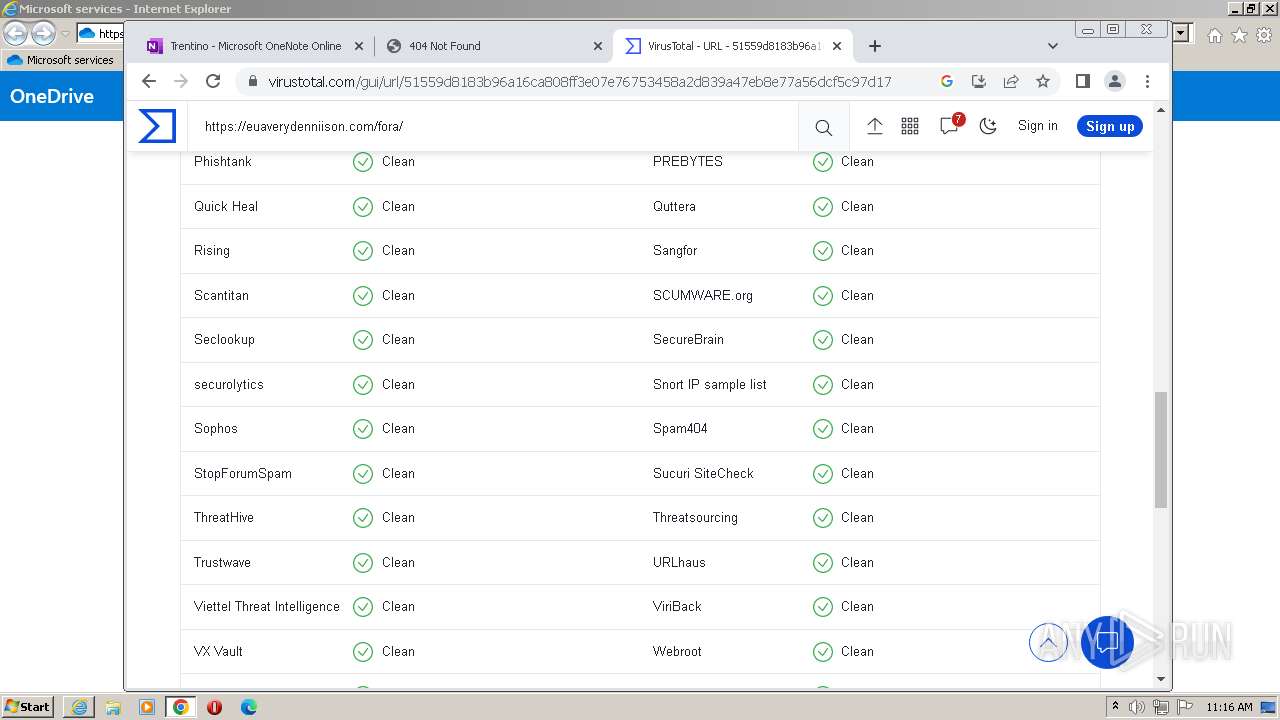Click the clean check icon for ViriBack
This screenshot has height=720, width=1280.
tap(823, 607)
